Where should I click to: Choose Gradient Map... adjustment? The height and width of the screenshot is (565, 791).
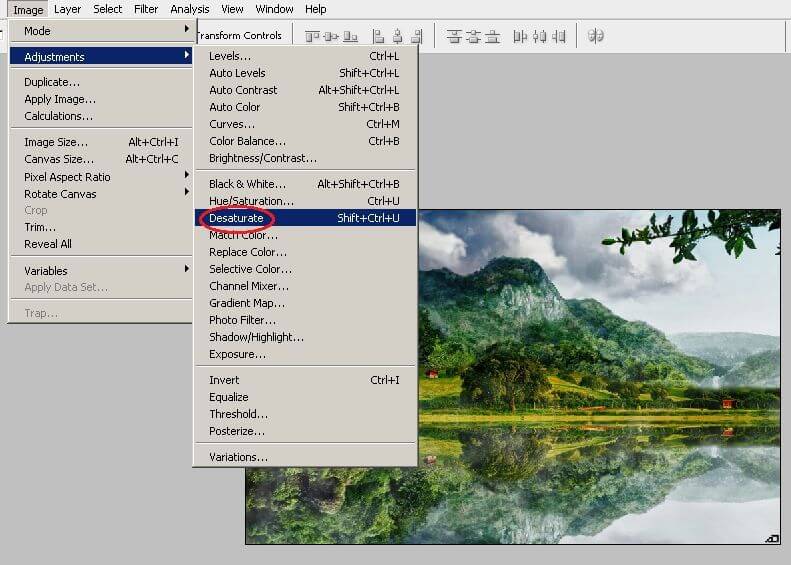click(x=306, y=303)
